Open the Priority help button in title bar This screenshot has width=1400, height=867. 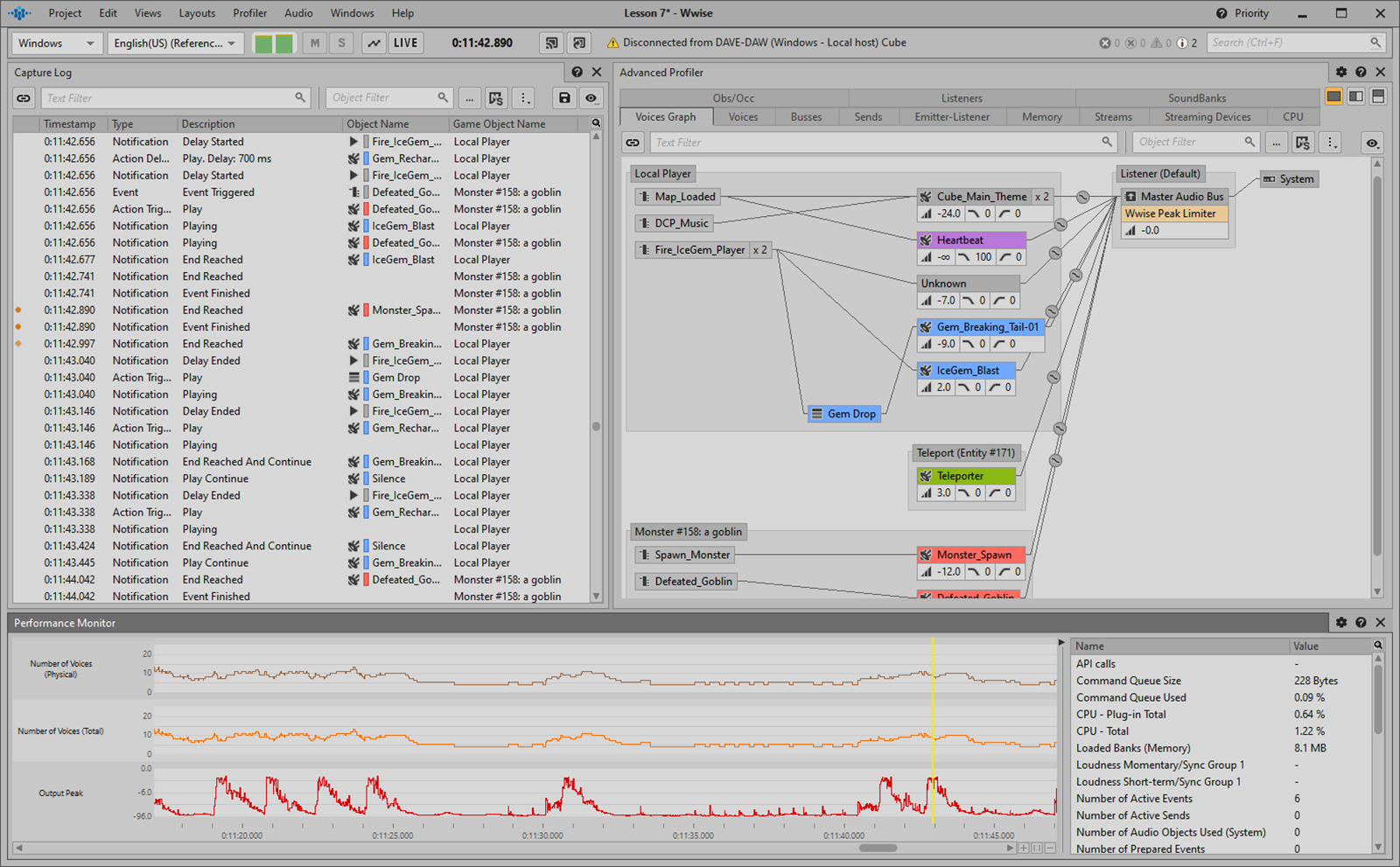1242,13
